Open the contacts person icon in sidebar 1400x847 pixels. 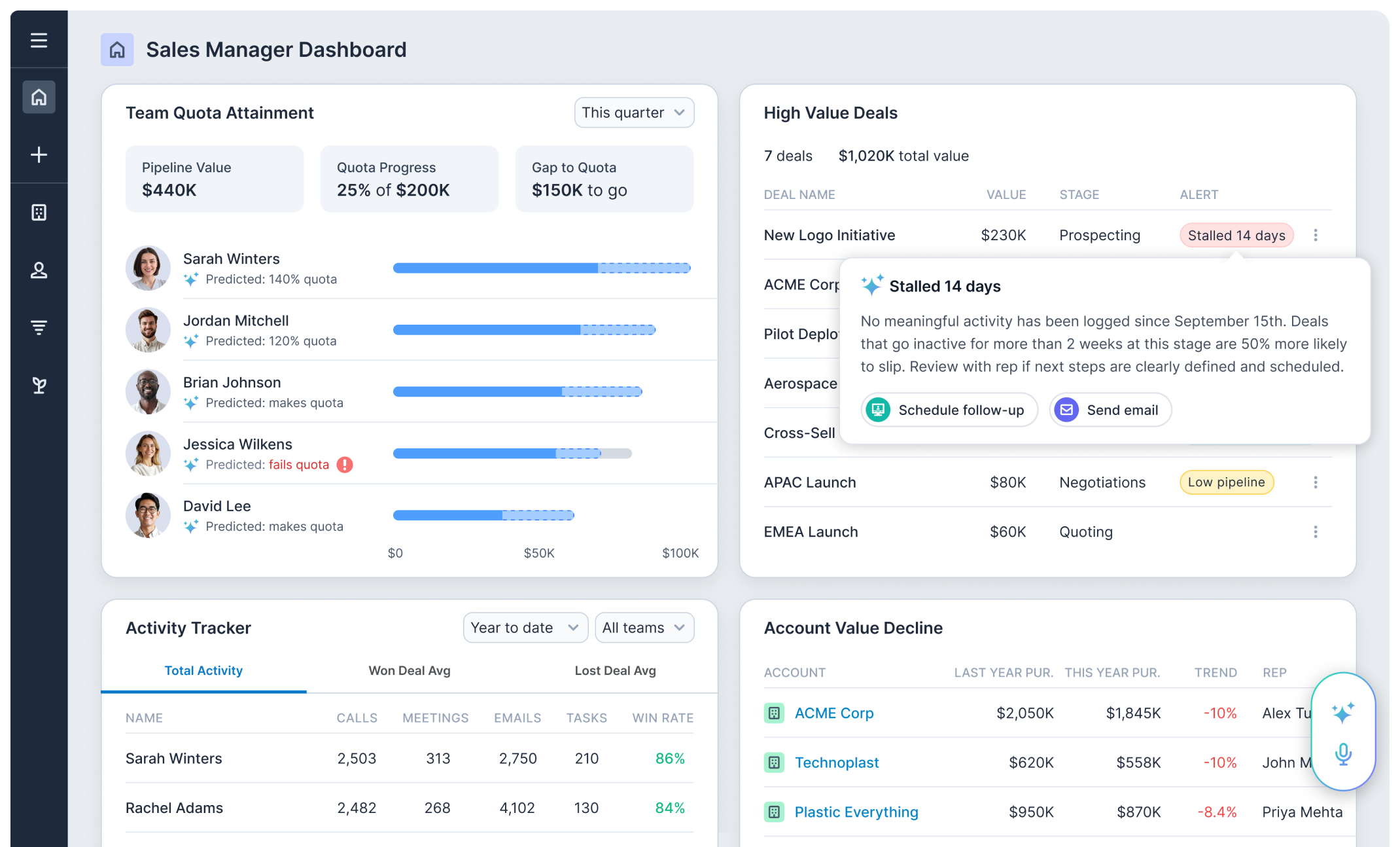[x=39, y=270]
